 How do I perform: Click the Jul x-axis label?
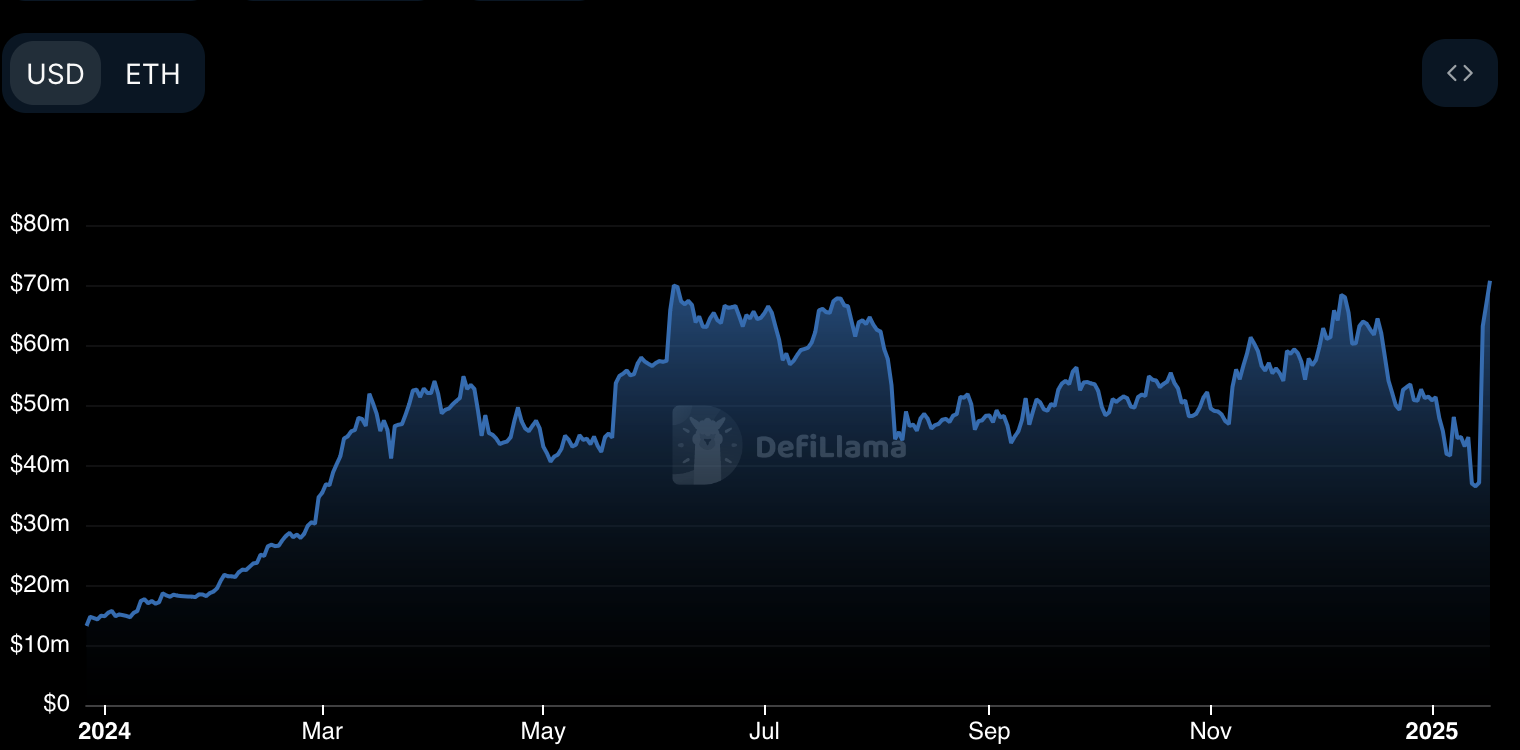(x=764, y=732)
